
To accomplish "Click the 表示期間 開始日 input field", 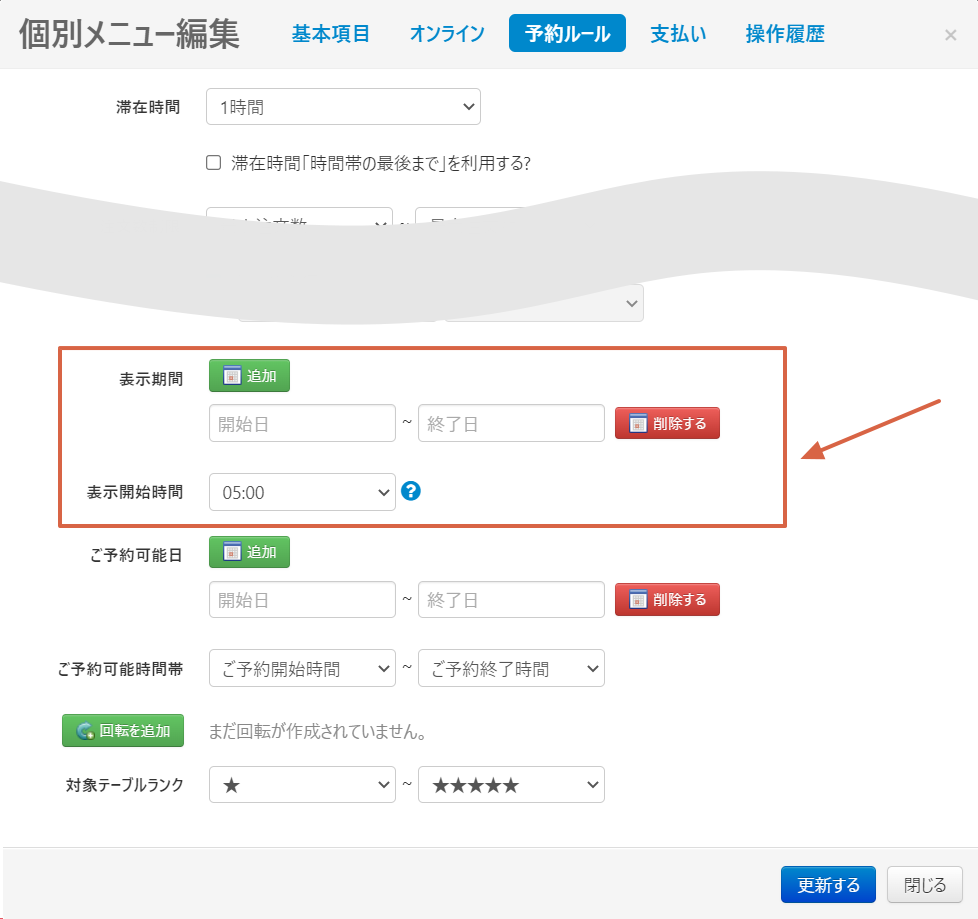I will 302,424.
